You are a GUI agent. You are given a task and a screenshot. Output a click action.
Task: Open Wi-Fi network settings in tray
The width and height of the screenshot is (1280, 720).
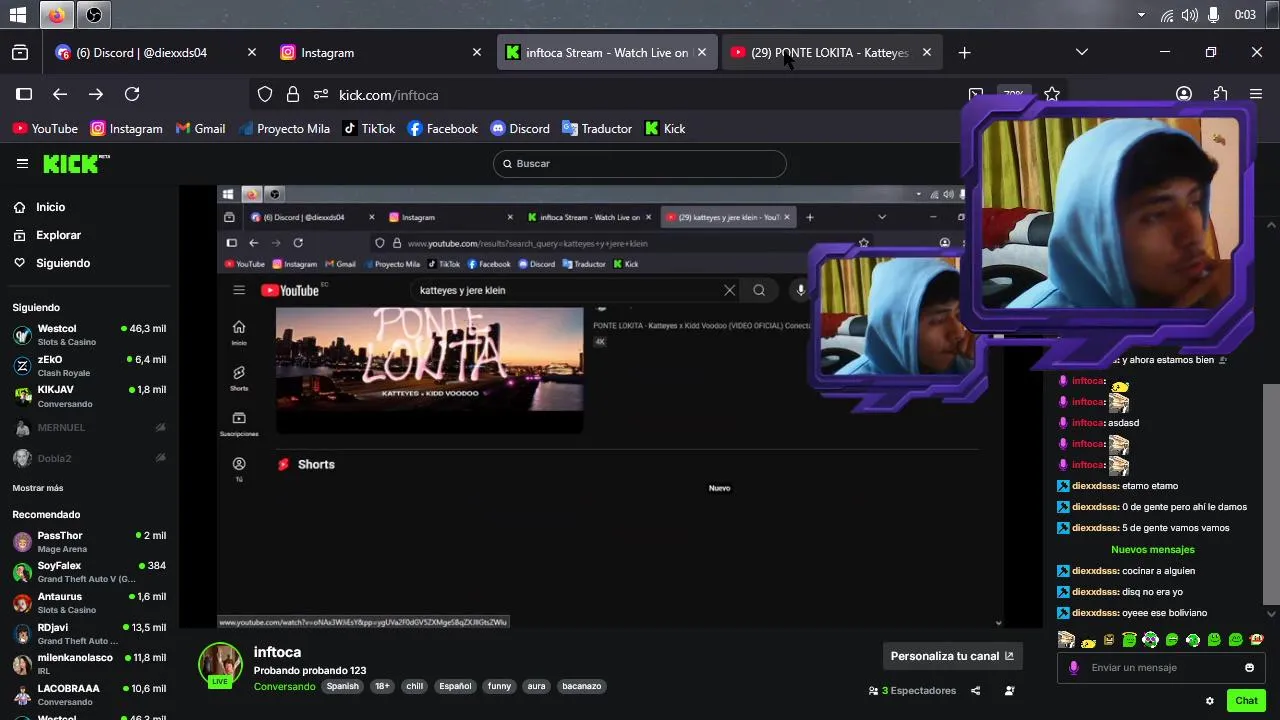tap(1166, 15)
